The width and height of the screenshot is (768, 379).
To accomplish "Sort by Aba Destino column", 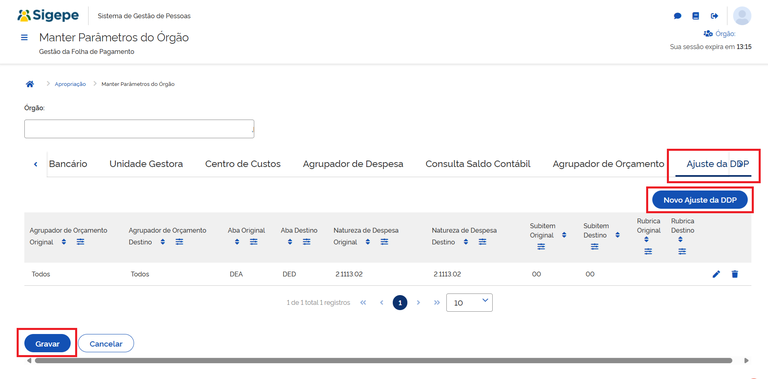I will (290, 242).
